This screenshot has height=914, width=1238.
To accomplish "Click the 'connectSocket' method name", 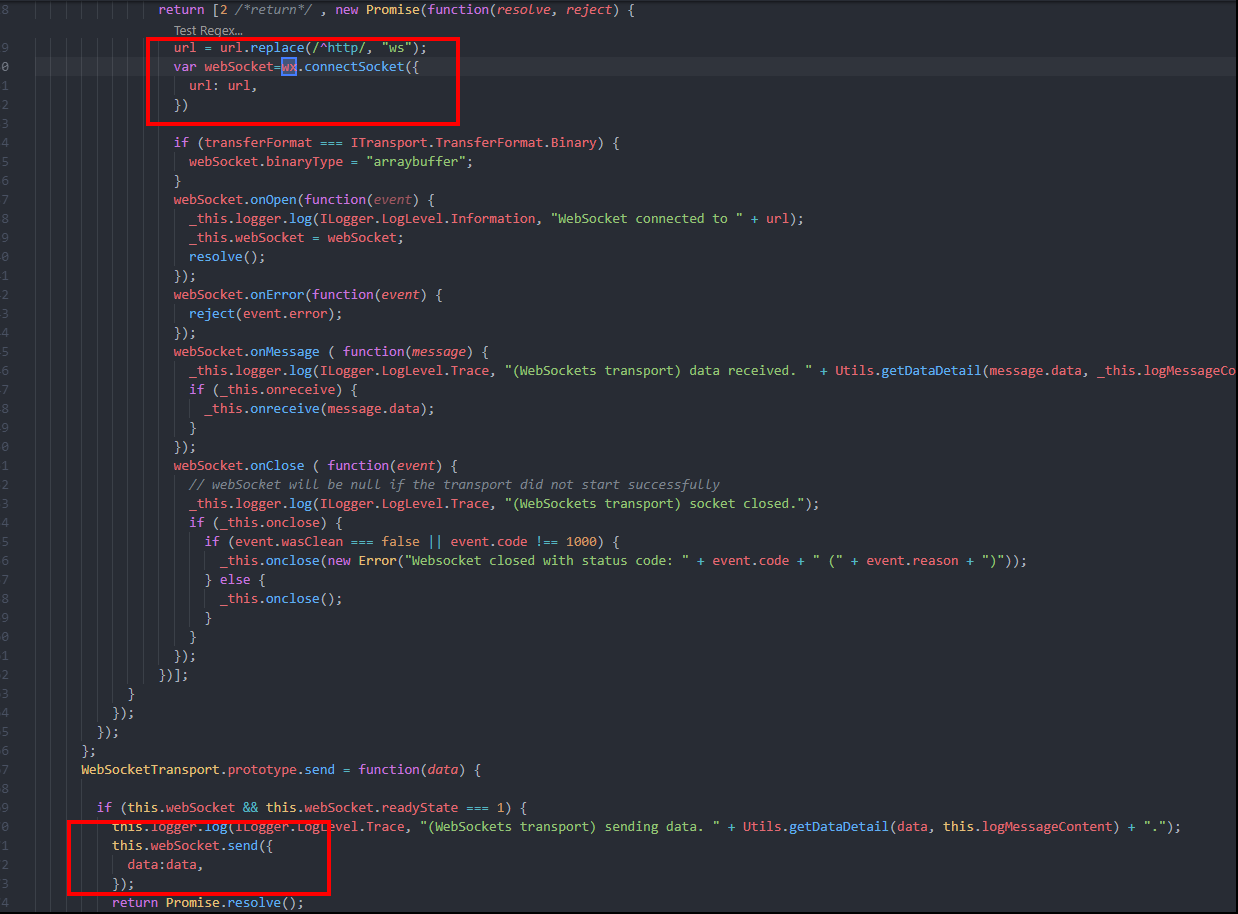I will tap(353, 66).
